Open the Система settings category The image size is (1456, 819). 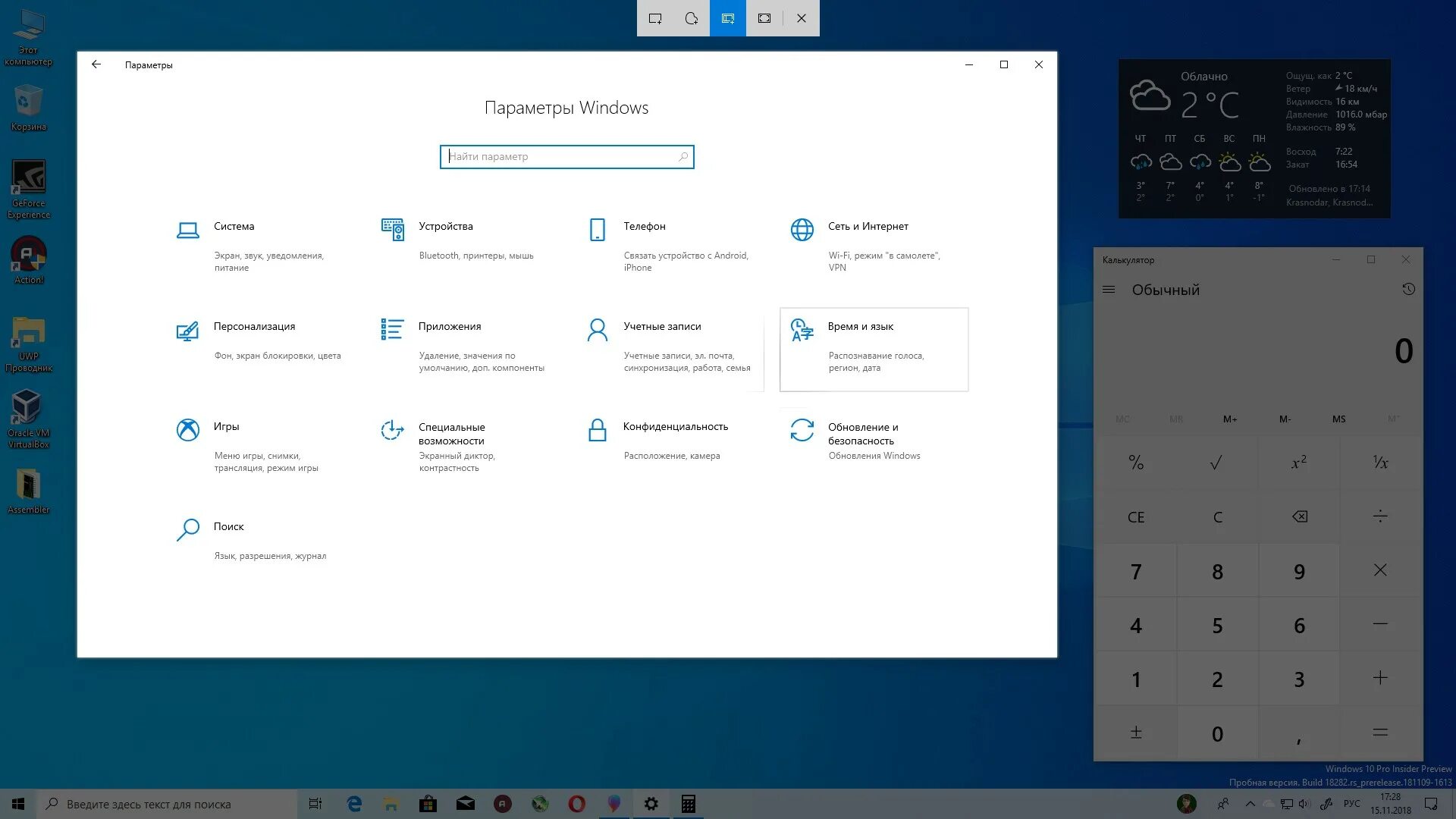click(234, 227)
